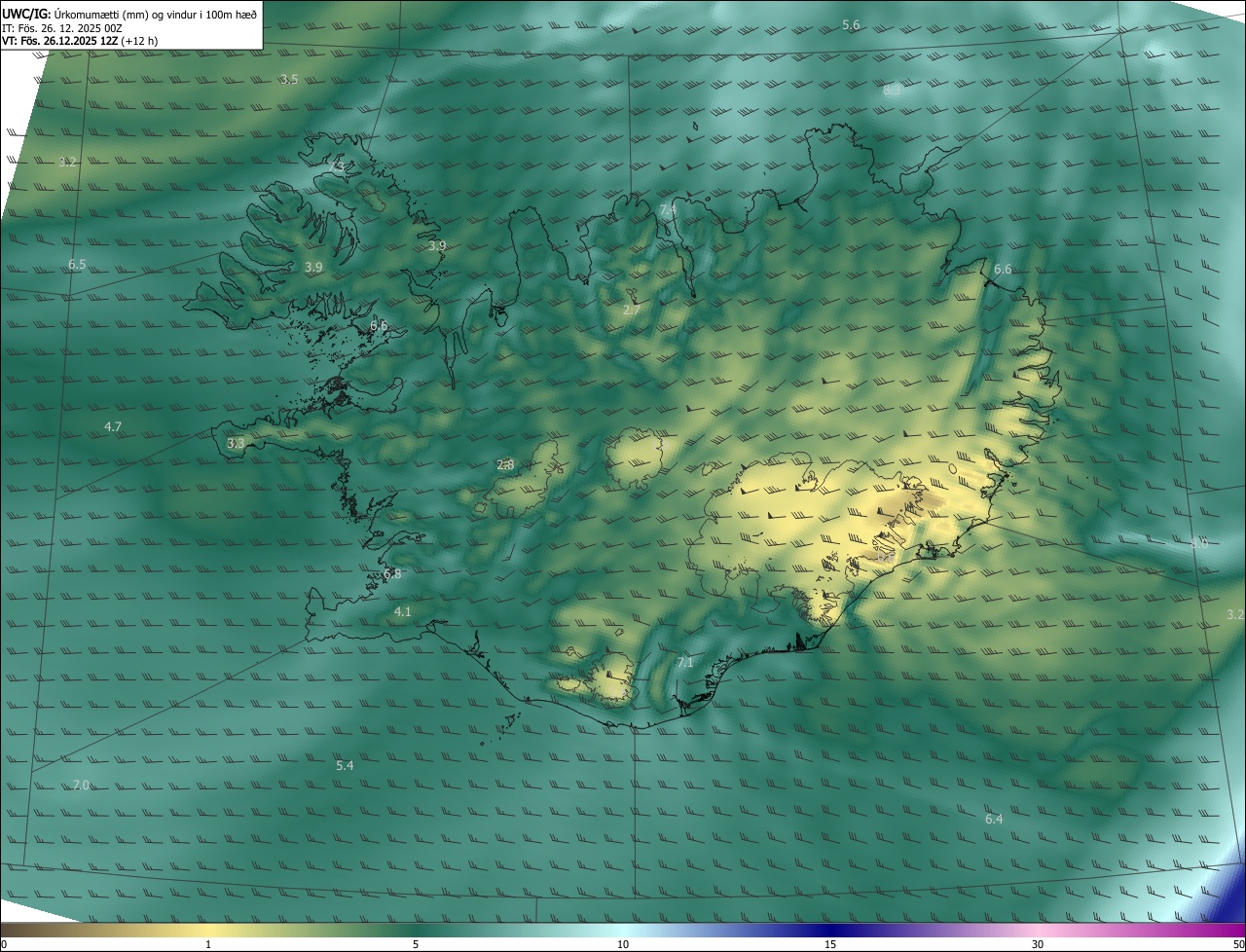Click the 7.1 value label on the map
Viewport: 1246px width, 952px height.
point(685,662)
